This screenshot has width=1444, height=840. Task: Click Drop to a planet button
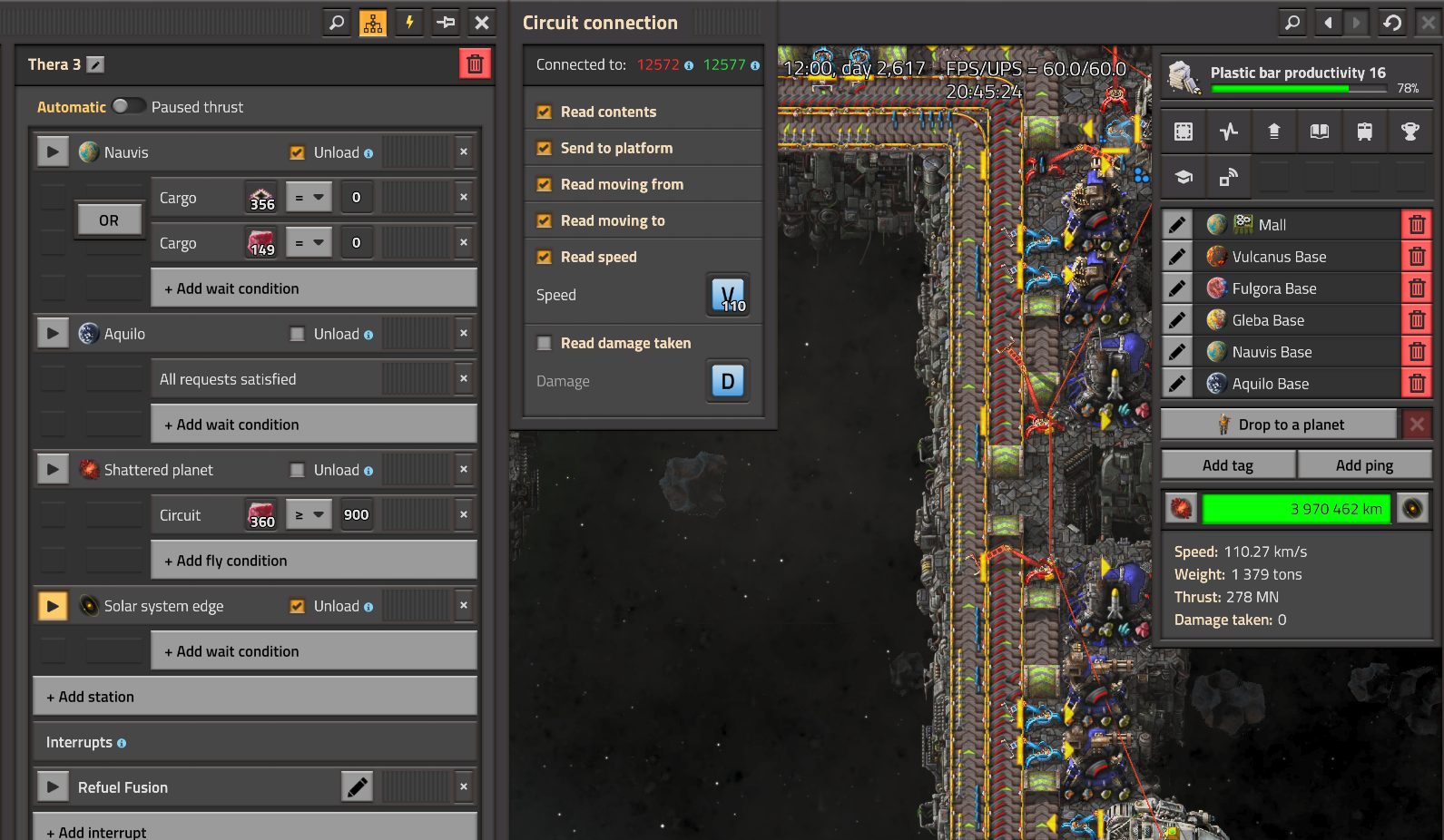pyautogui.click(x=1280, y=425)
